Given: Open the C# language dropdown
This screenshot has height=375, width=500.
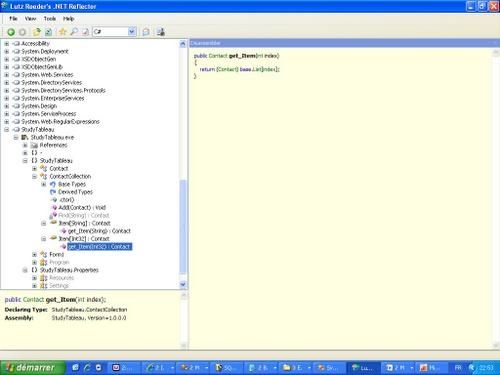Looking at the screenshot, I should point(132,32).
